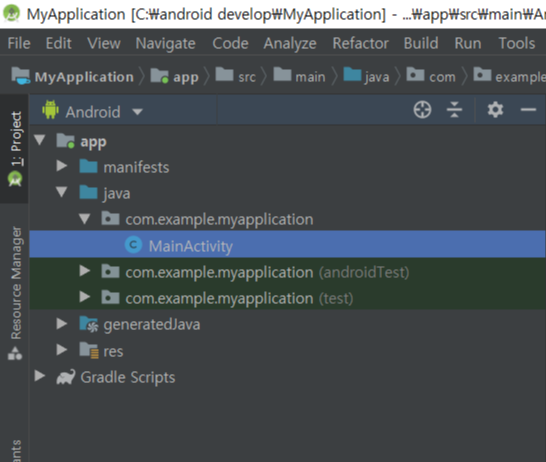This screenshot has width=546, height=462.
Task: Click com in the breadcrumb bar
Action: click(442, 77)
